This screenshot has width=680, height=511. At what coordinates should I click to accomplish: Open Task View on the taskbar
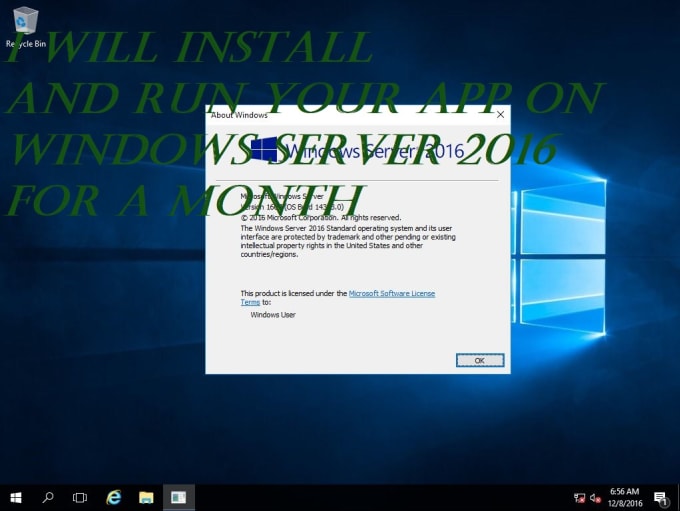tap(80, 498)
